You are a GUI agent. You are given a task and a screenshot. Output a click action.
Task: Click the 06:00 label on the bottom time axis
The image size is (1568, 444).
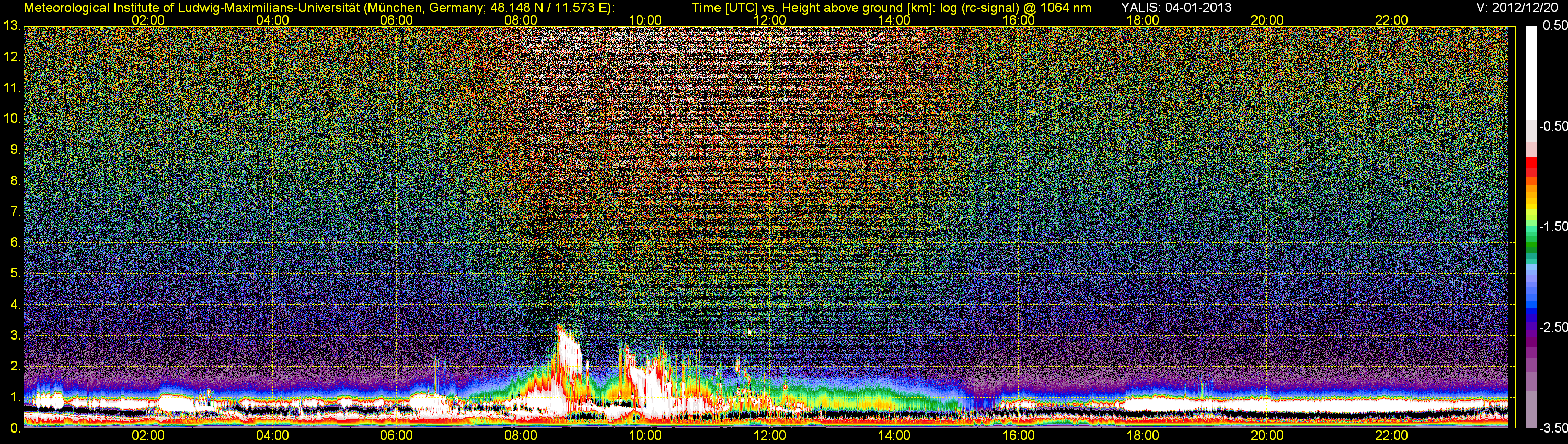[x=396, y=436]
